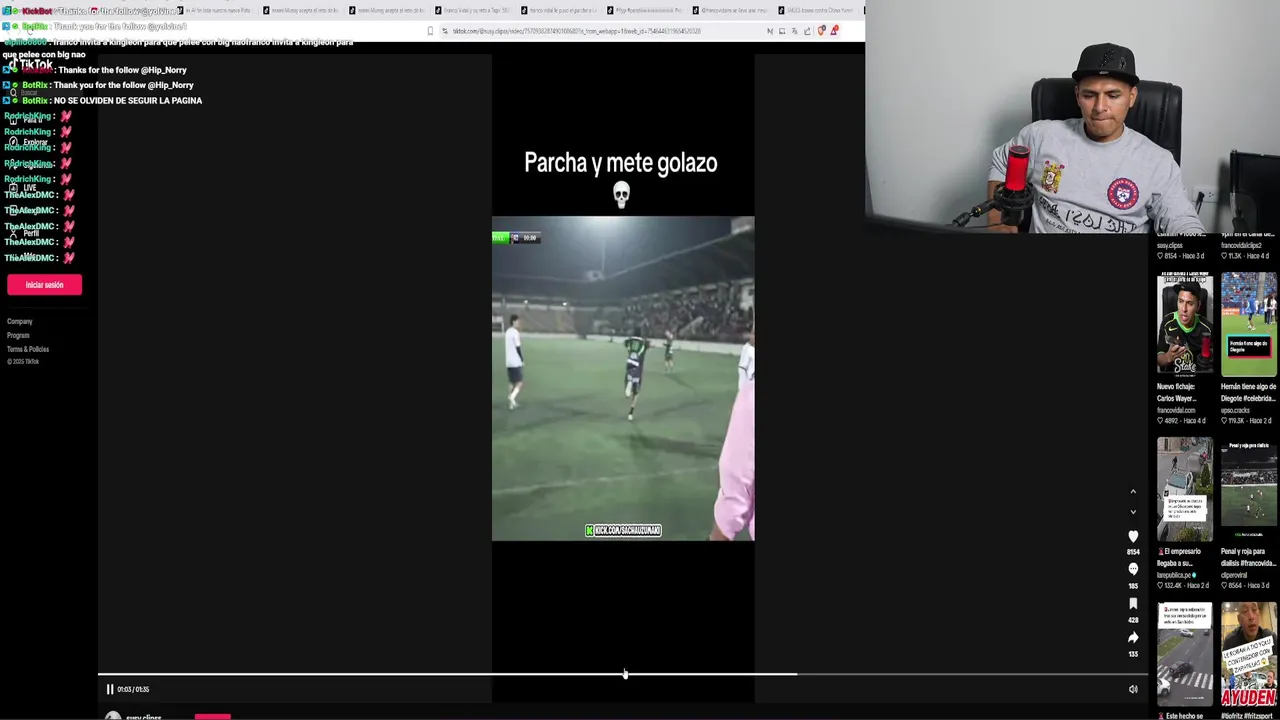Open the AYUDEN video thumbnail
Image resolution: width=1280 pixels, height=720 pixels.
point(1248,654)
